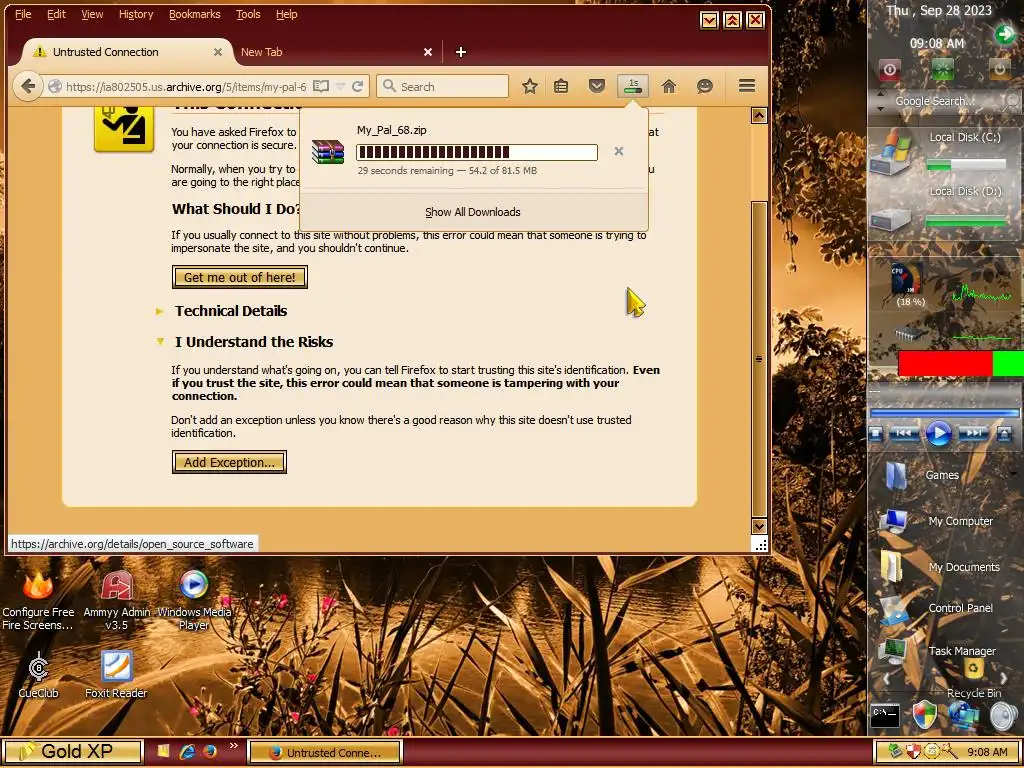Go to Firefox home page icon
The height and width of the screenshot is (768, 1024).
pos(668,86)
